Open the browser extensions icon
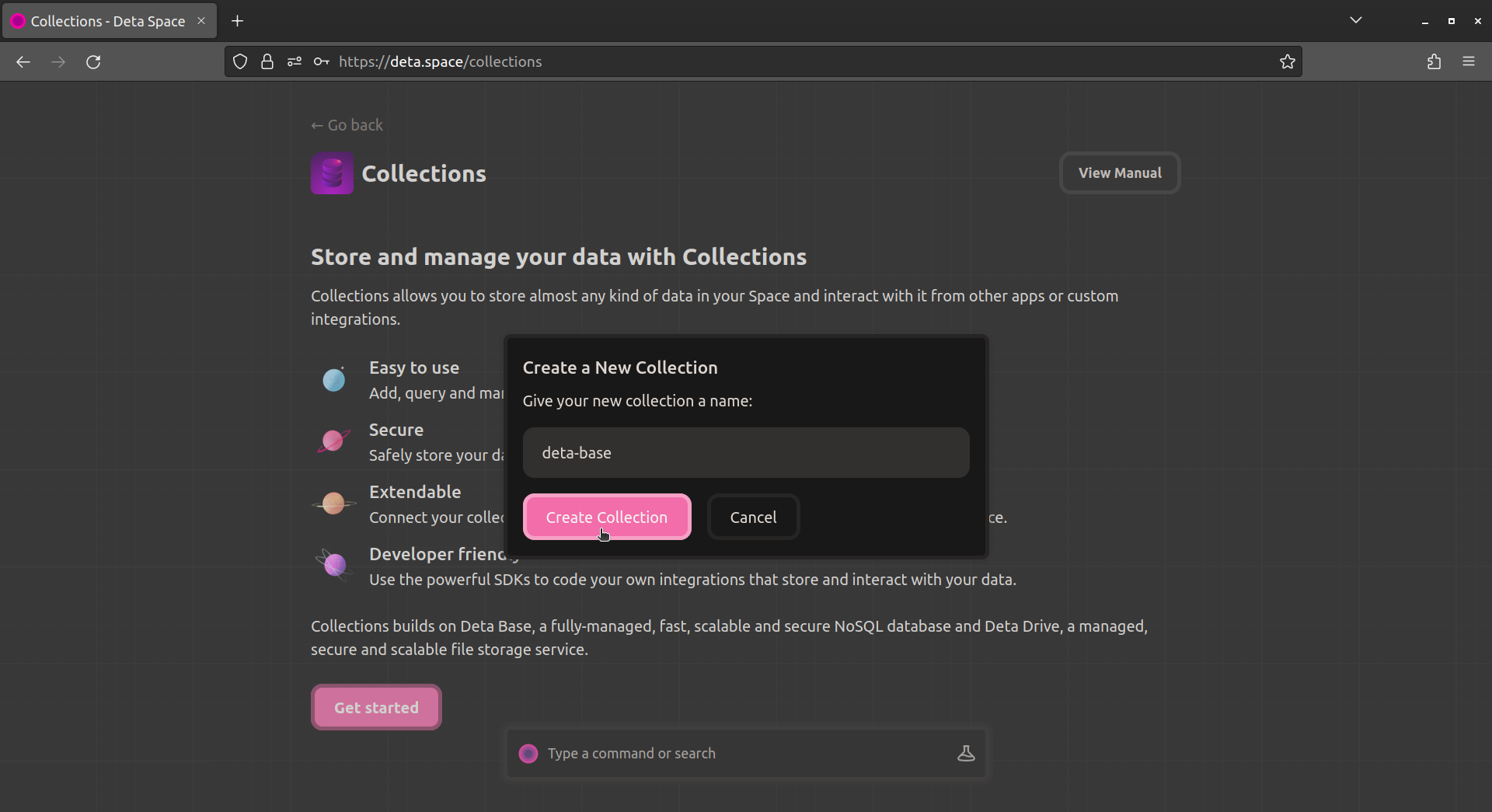1492x812 pixels. pos(1434,61)
